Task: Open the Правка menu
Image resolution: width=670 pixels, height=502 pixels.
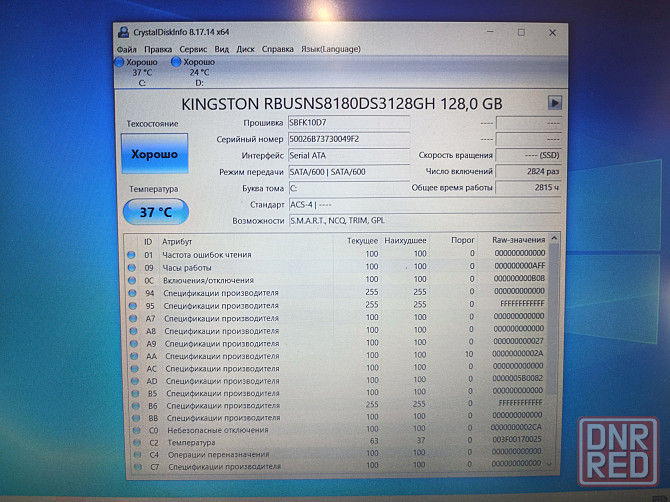Action: coord(158,49)
